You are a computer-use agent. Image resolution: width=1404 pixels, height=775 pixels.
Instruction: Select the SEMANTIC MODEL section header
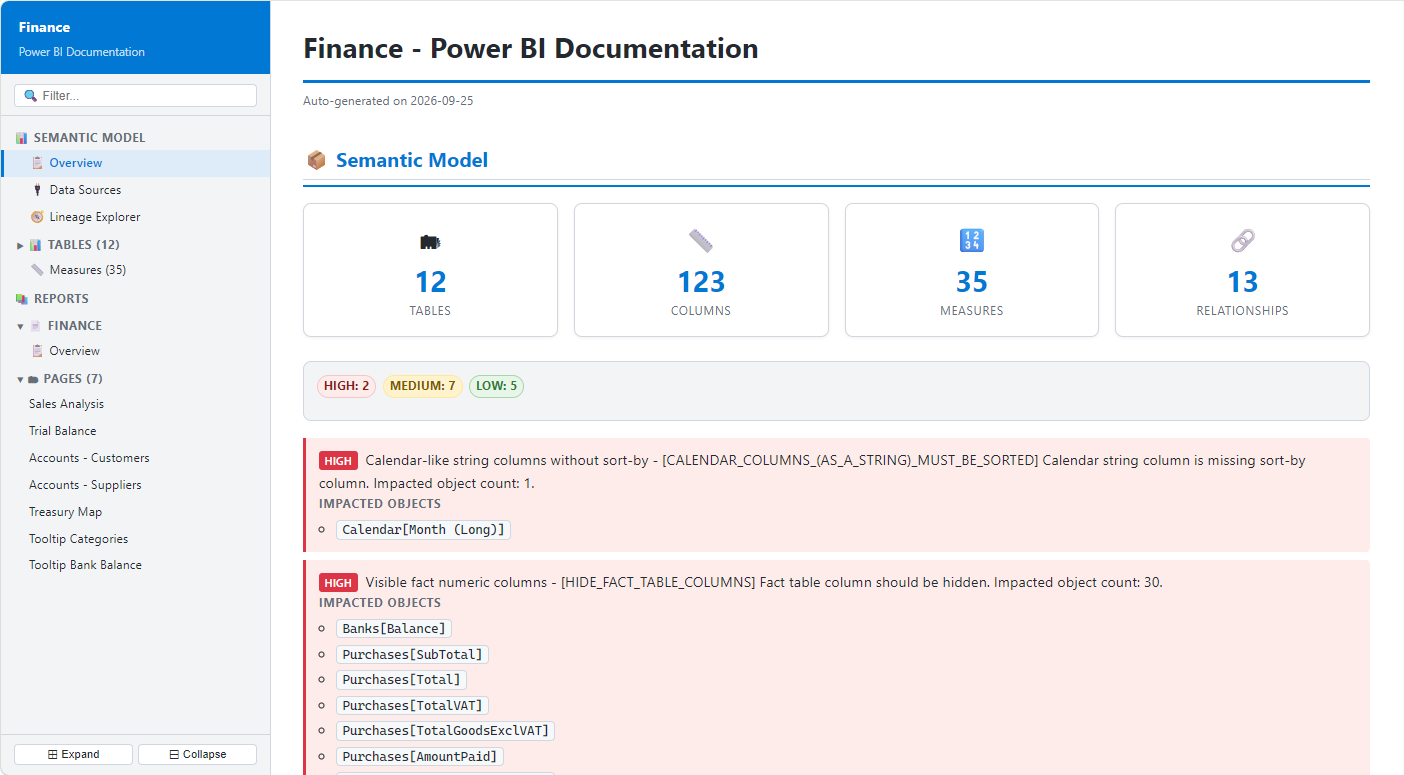[x=89, y=138]
